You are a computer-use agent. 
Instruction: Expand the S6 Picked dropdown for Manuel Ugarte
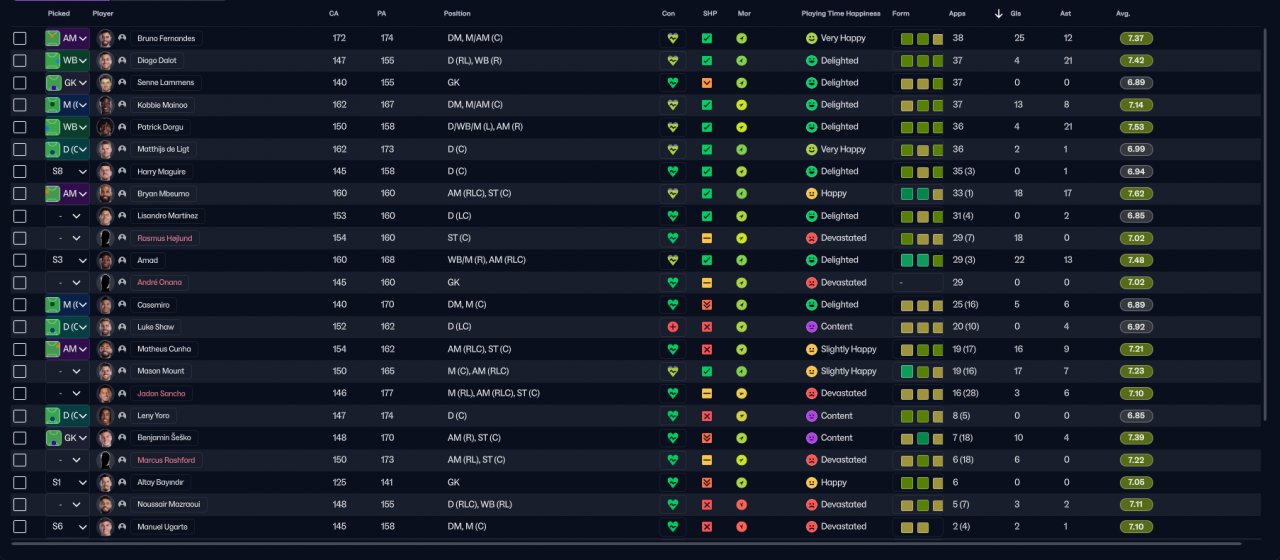67,526
